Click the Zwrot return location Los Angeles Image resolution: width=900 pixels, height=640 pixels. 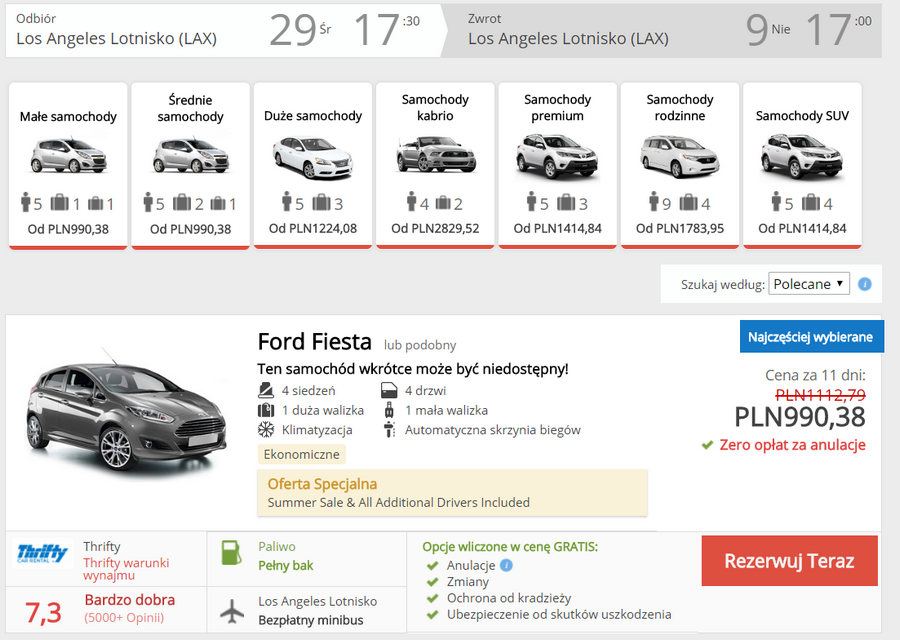coord(568,38)
